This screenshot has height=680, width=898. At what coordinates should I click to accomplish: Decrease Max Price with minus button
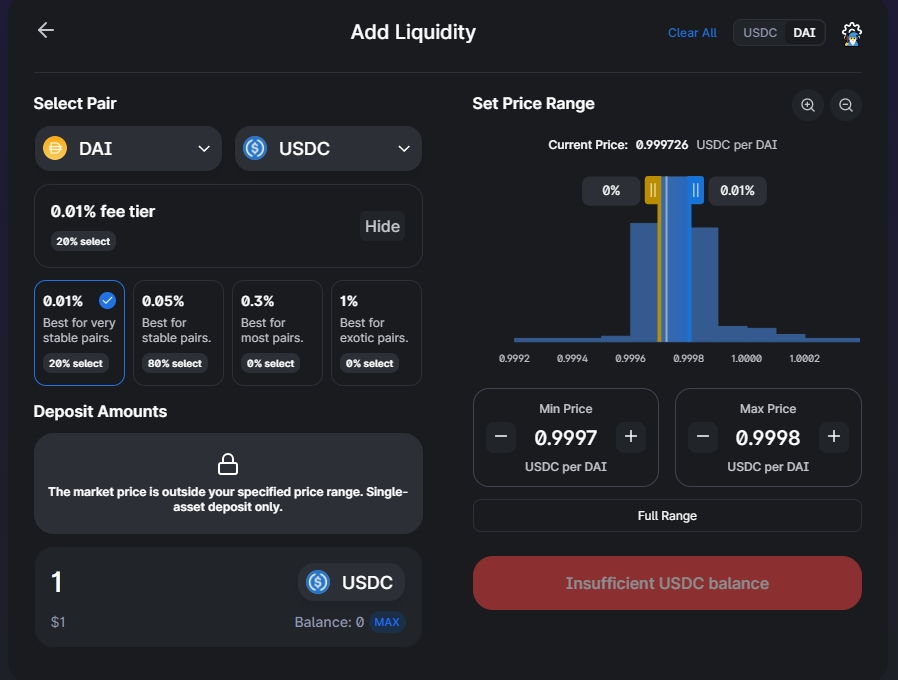coord(703,437)
